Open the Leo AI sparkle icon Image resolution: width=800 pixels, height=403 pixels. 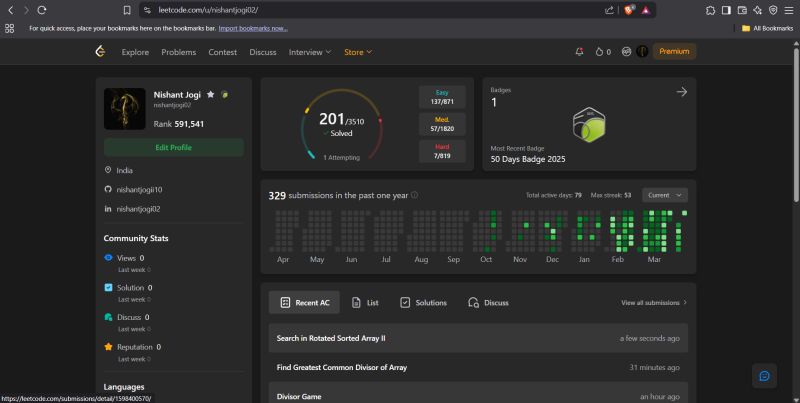tap(758, 10)
